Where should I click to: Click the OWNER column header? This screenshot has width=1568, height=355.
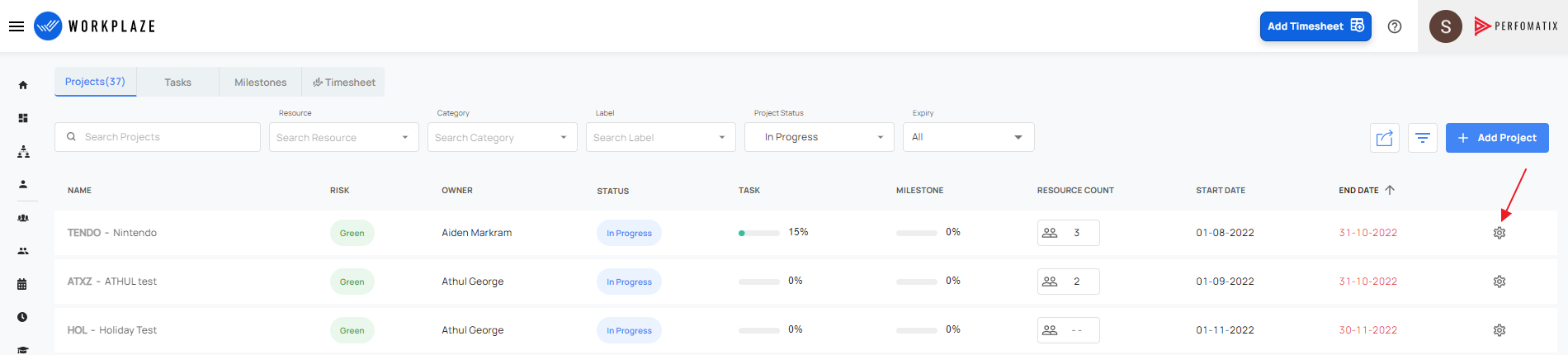click(457, 191)
